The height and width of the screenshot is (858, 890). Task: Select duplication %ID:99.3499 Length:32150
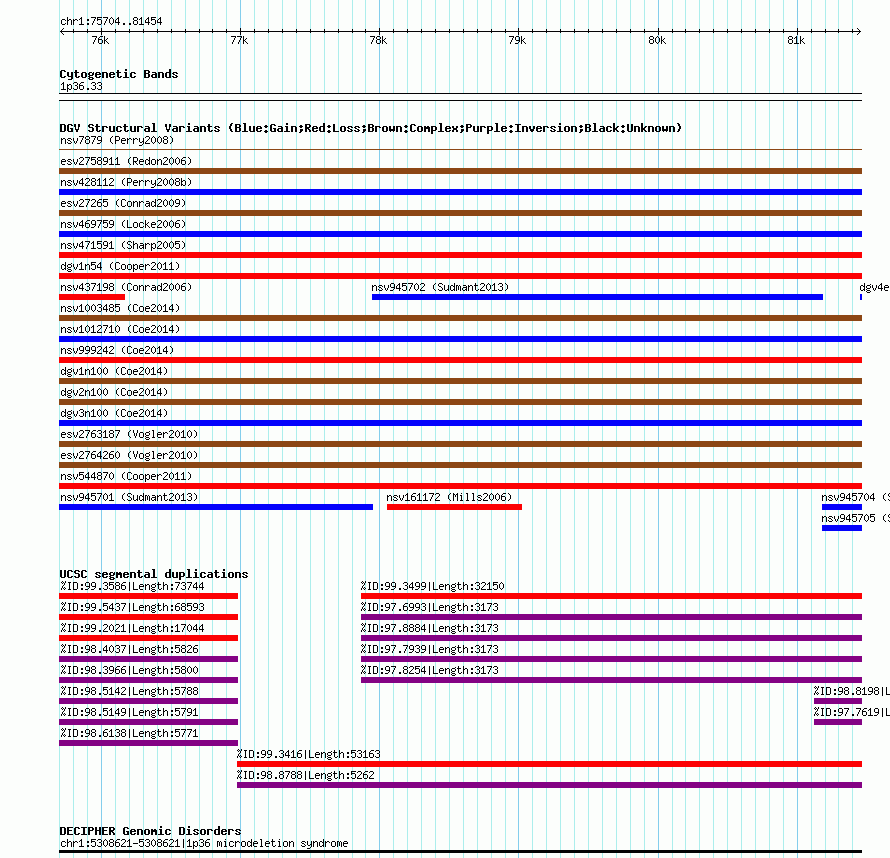tap(611, 596)
